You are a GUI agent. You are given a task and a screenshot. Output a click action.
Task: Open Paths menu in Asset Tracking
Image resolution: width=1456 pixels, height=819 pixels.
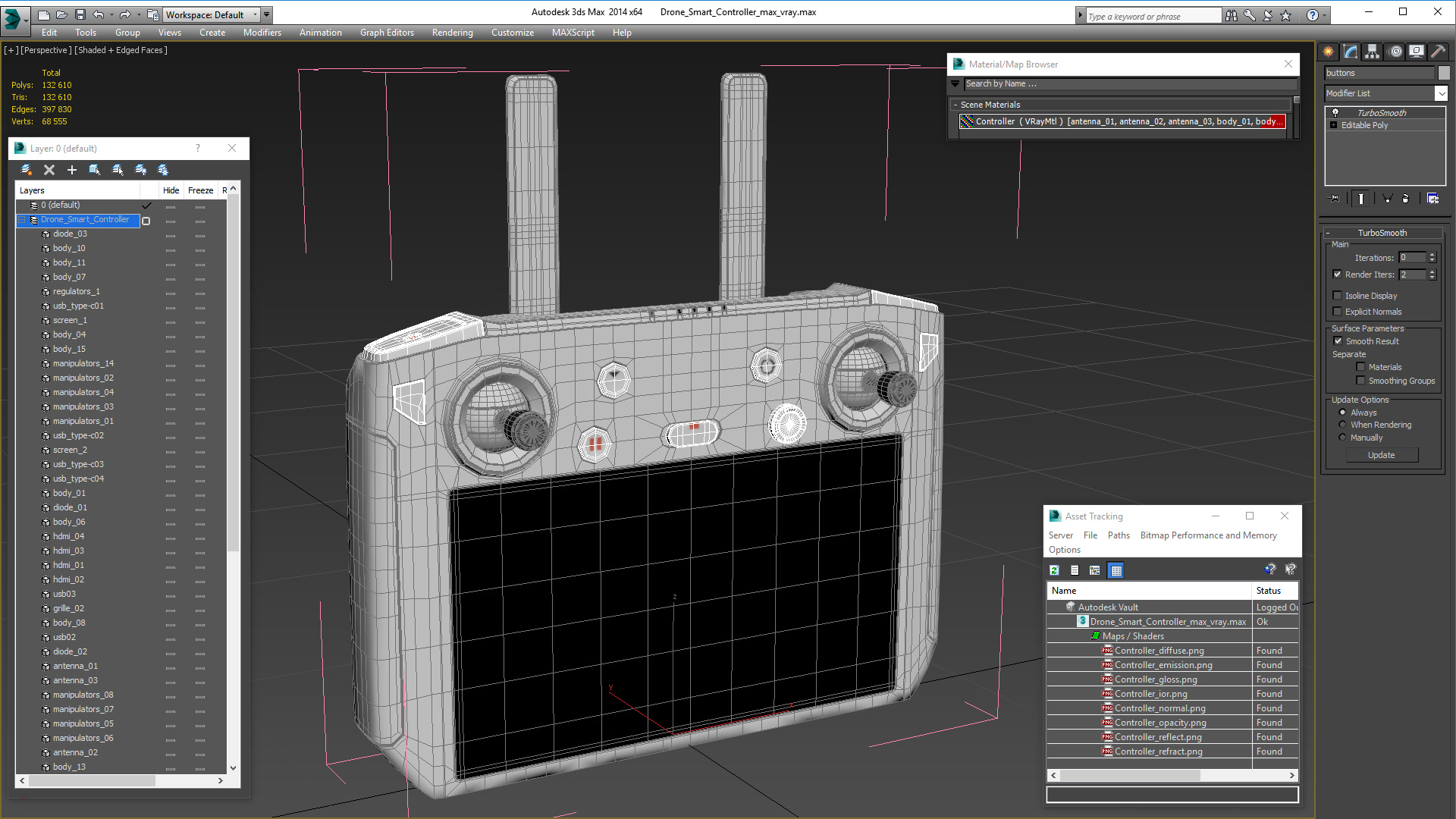coord(1119,535)
